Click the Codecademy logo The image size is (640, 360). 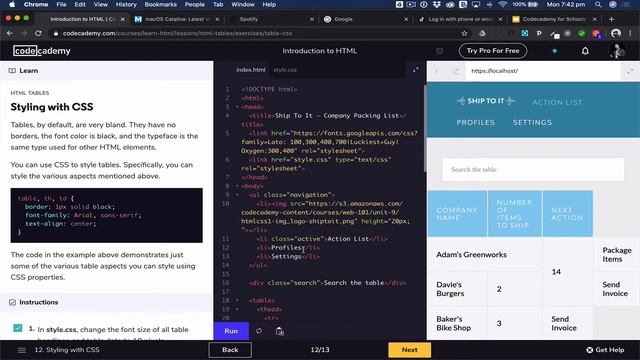[x=42, y=51]
